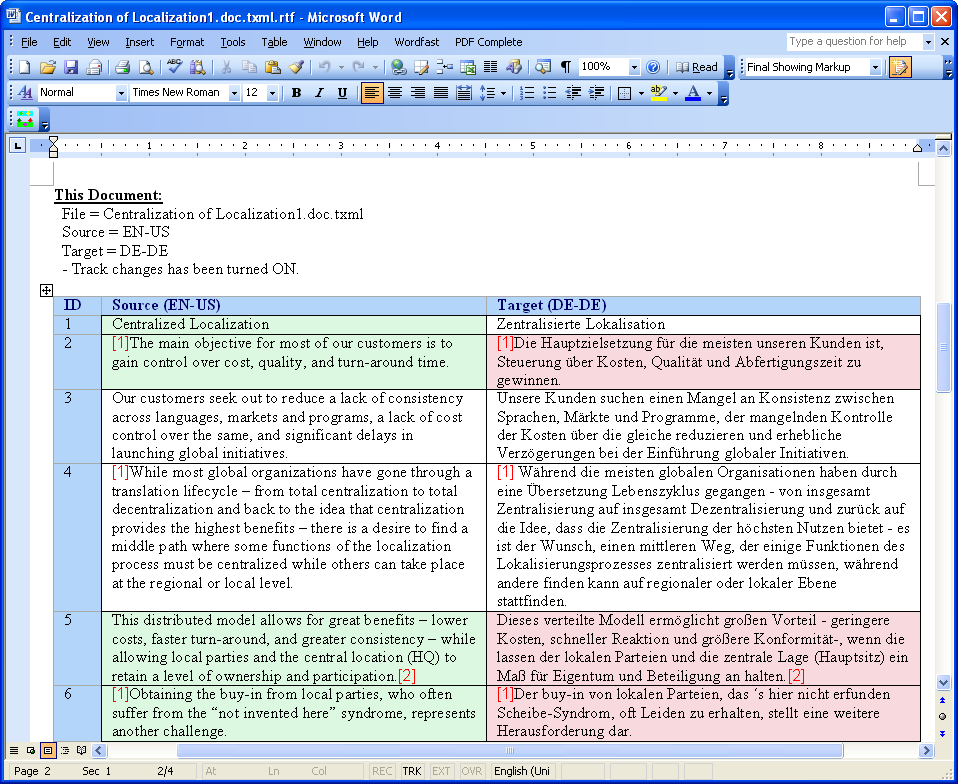Click the Wordfast colored toolbar icon
Screen dimensions: 958x784
pos(25,119)
